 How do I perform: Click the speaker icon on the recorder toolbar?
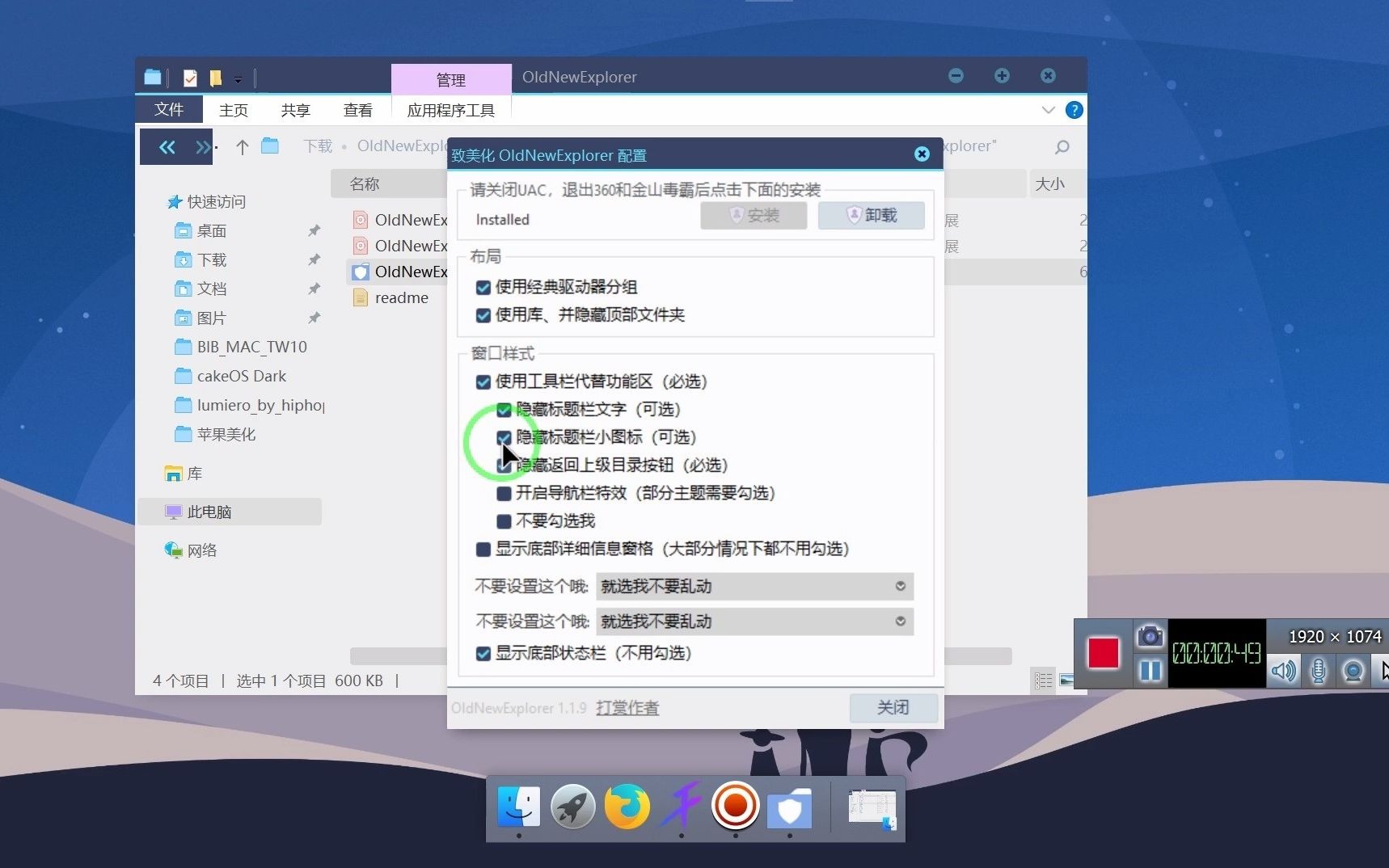tap(1283, 670)
